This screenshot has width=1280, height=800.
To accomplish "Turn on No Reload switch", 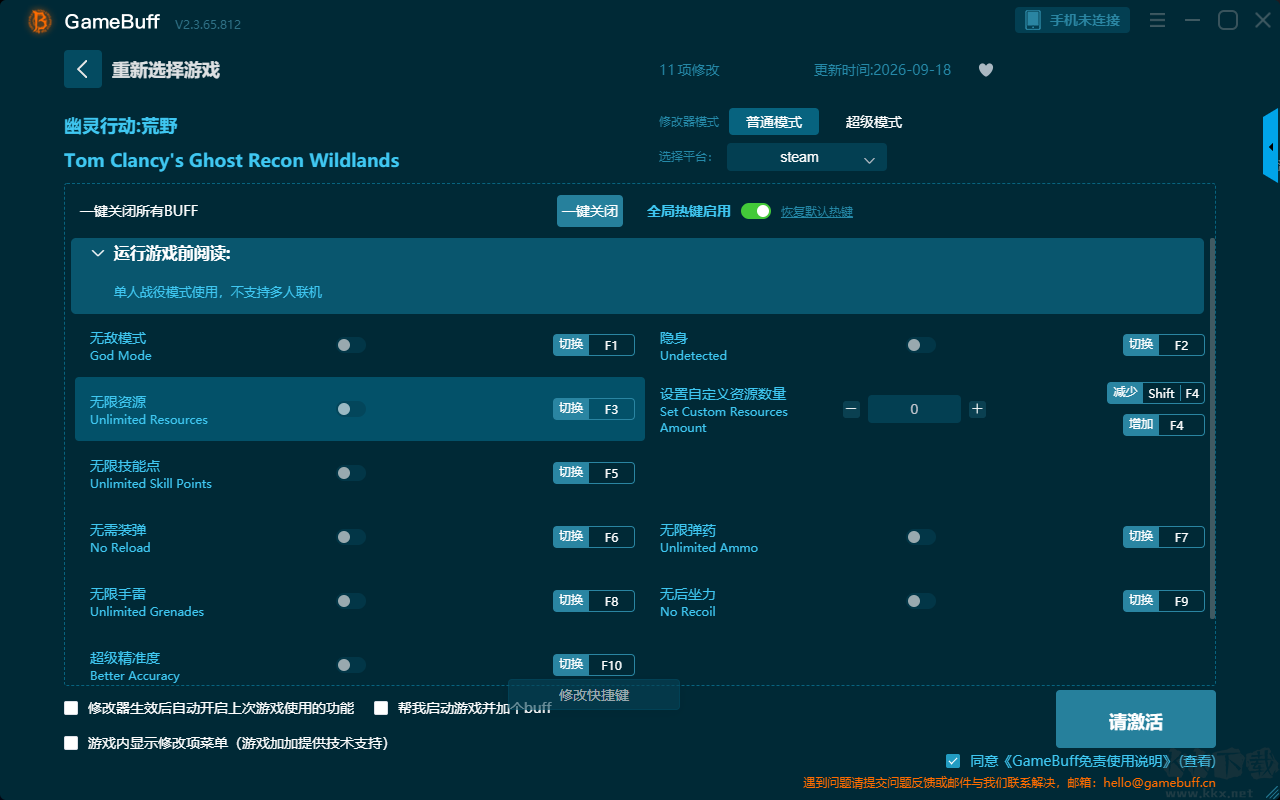I will coord(351,537).
